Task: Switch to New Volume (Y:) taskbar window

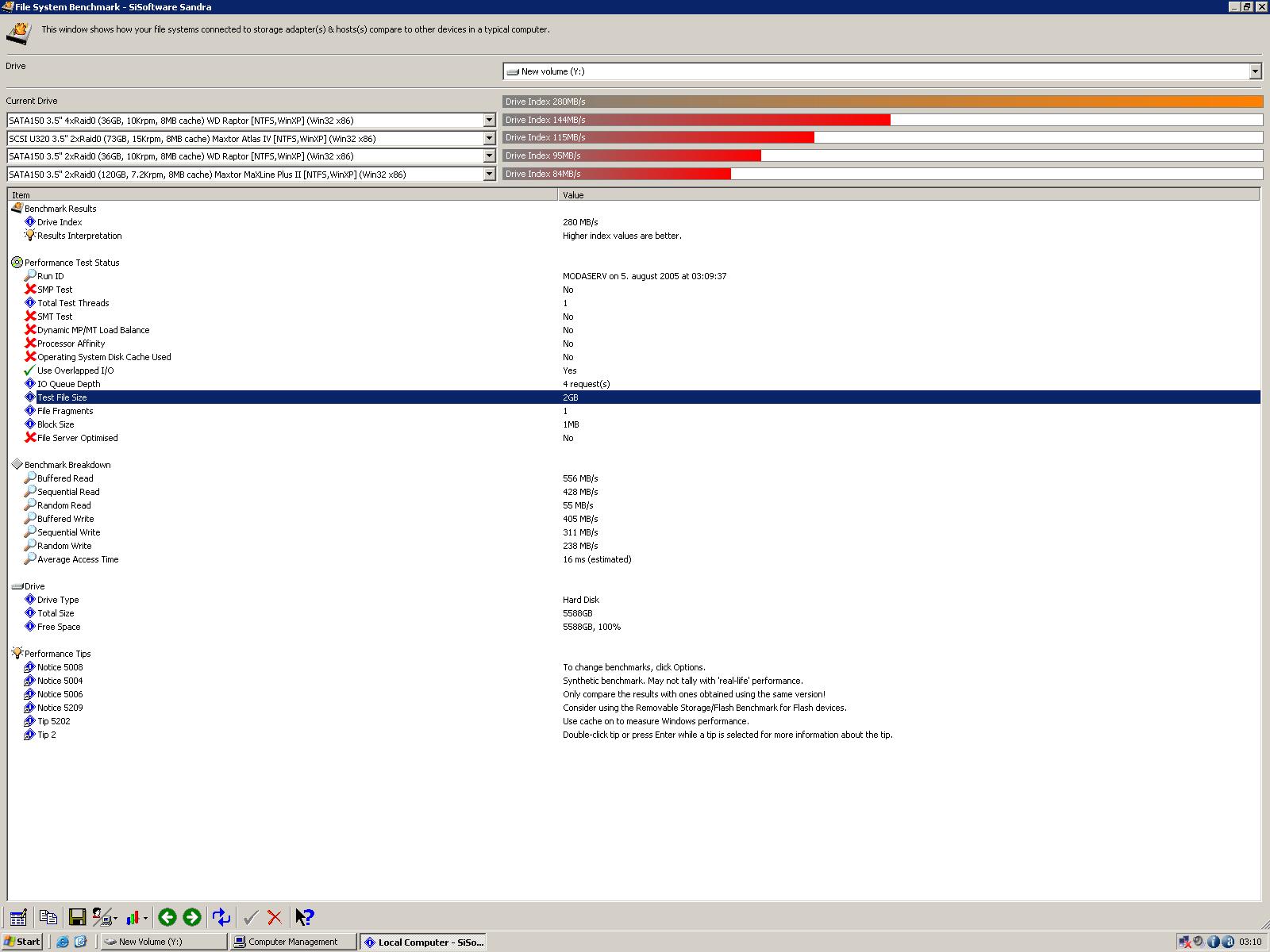Action: [x=164, y=942]
